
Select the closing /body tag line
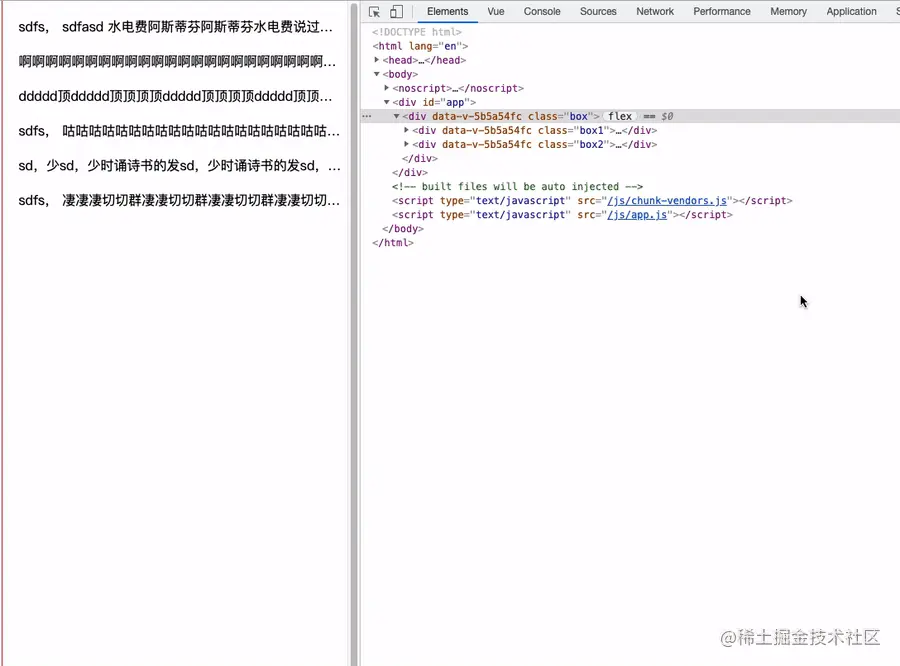click(402, 229)
